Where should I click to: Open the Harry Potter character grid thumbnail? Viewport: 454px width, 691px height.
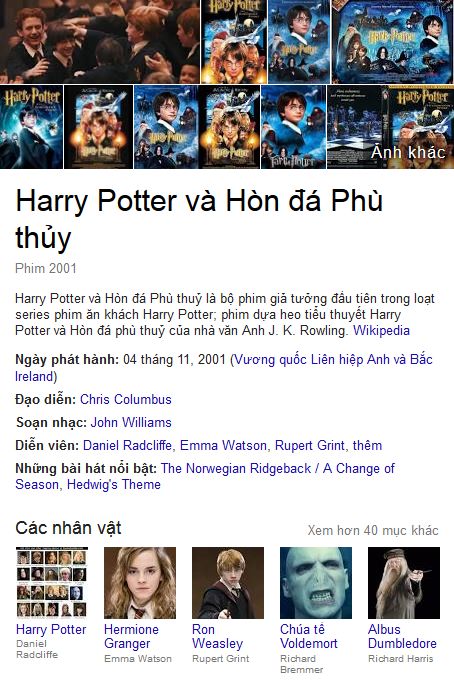coord(52,583)
